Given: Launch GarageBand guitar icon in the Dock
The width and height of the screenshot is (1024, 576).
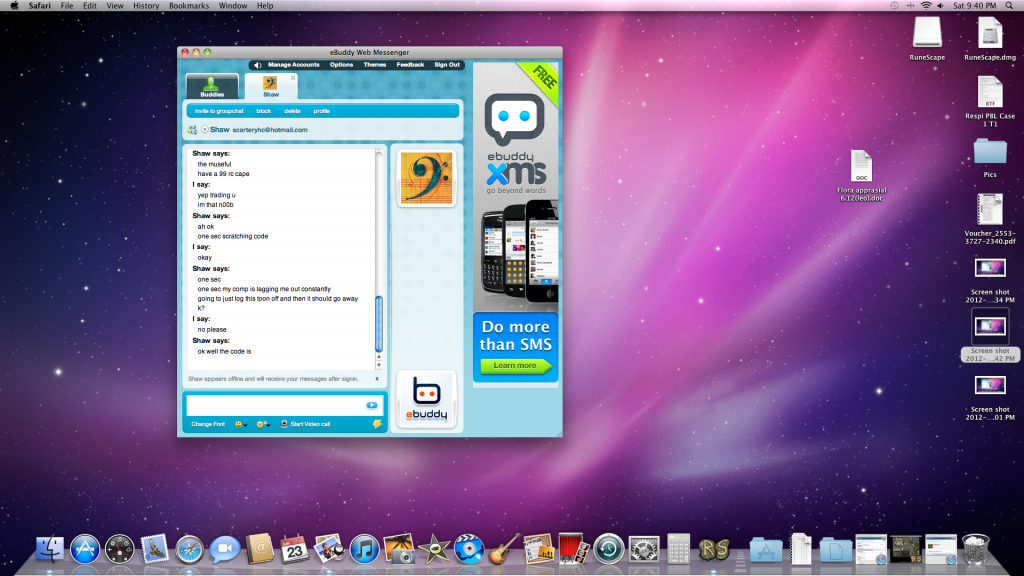Looking at the screenshot, I should 504,549.
